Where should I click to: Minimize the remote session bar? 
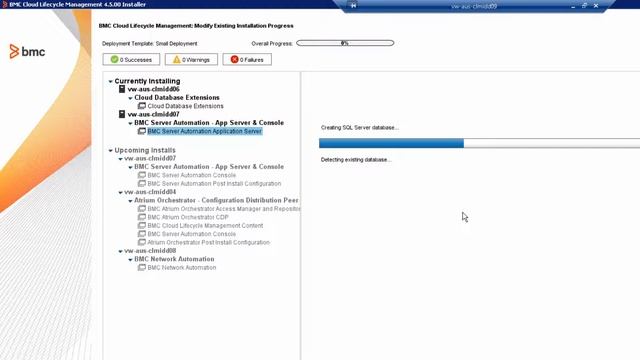pos(573,6)
